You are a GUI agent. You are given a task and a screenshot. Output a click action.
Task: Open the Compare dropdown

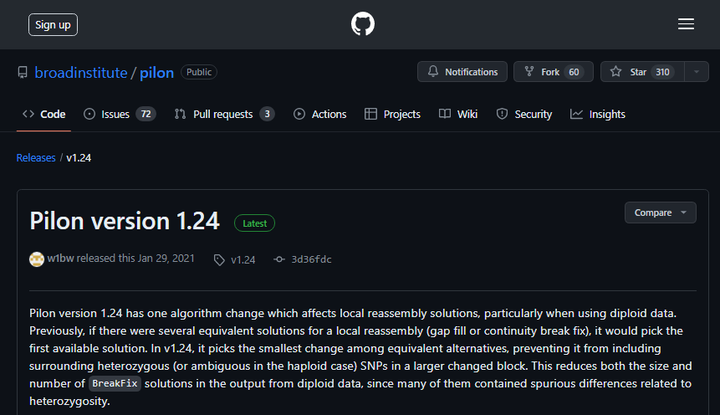[x=660, y=212]
